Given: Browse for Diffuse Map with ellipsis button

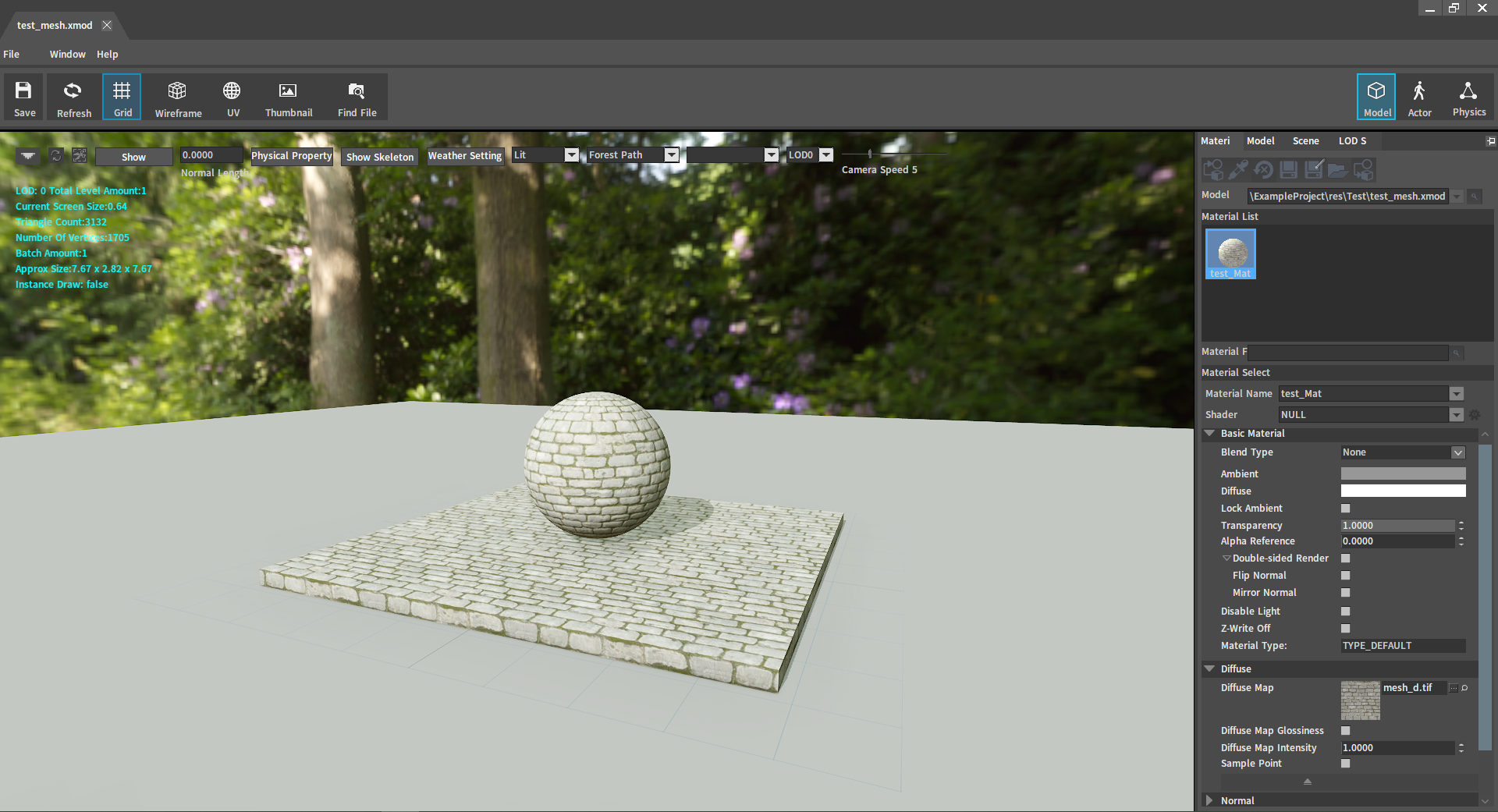Looking at the screenshot, I should pyautogui.click(x=1453, y=688).
